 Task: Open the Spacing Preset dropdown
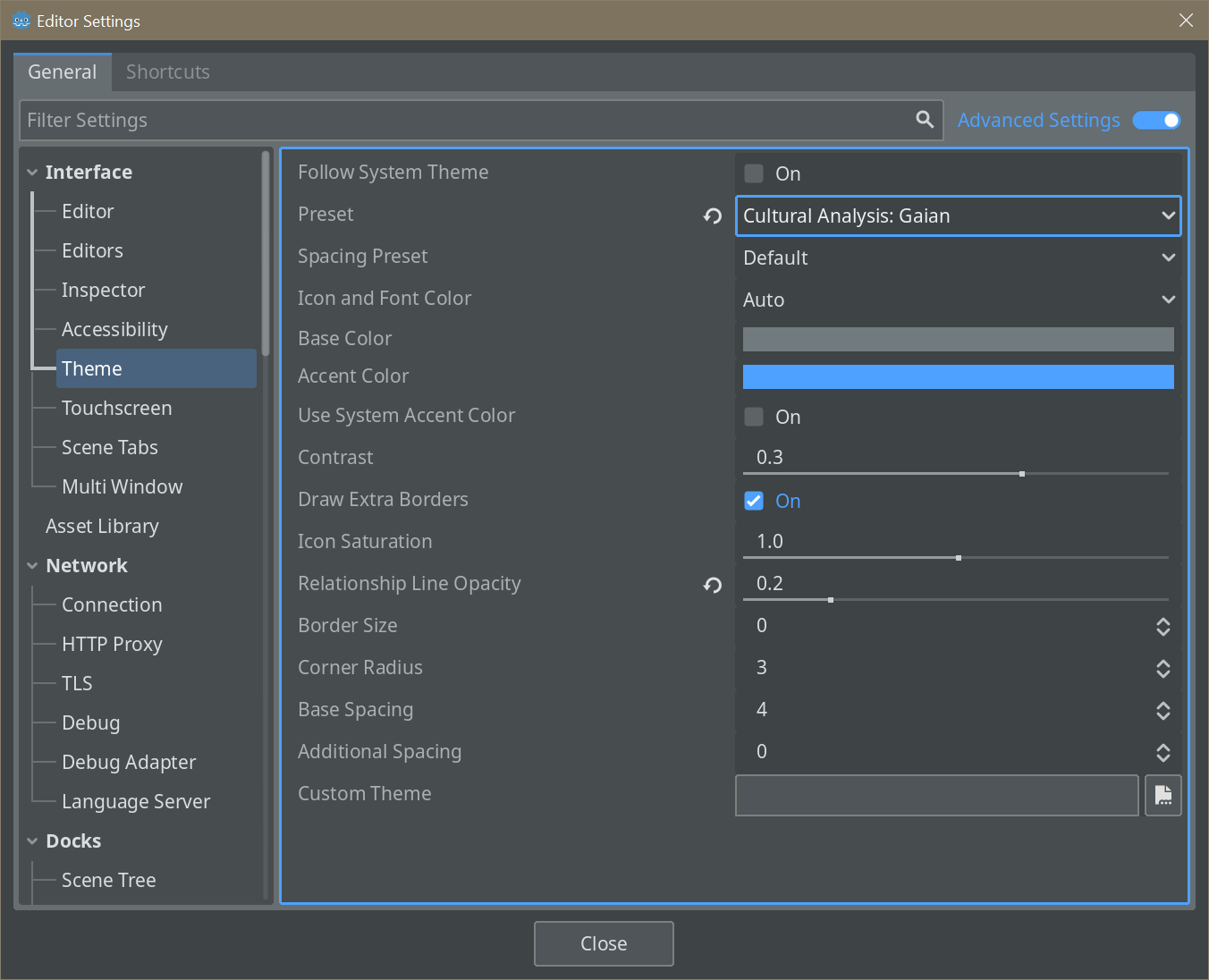tap(958, 258)
